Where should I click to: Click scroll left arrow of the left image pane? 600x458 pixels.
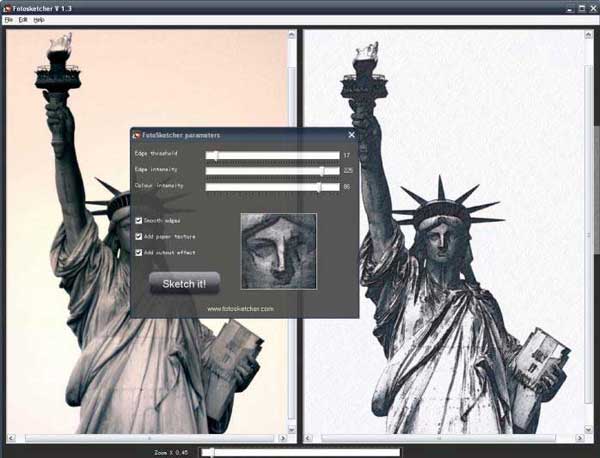point(11,438)
